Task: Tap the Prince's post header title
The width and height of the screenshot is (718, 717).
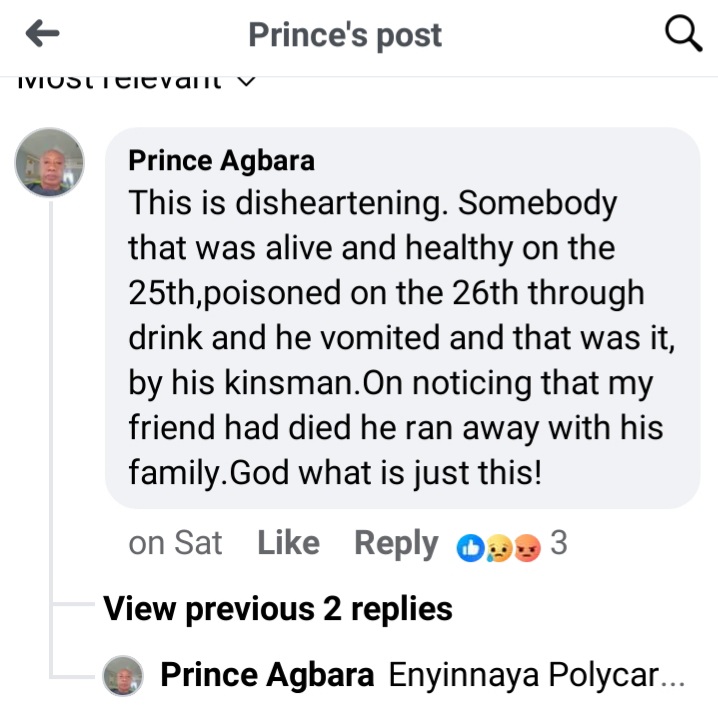Action: [344, 36]
